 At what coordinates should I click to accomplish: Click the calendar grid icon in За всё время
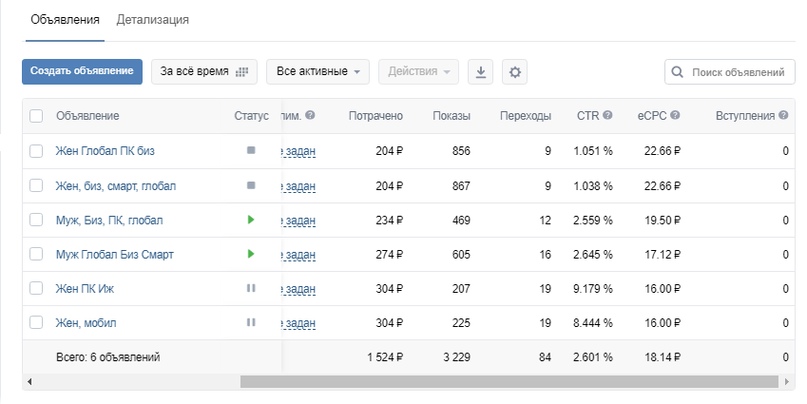point(242,72)
